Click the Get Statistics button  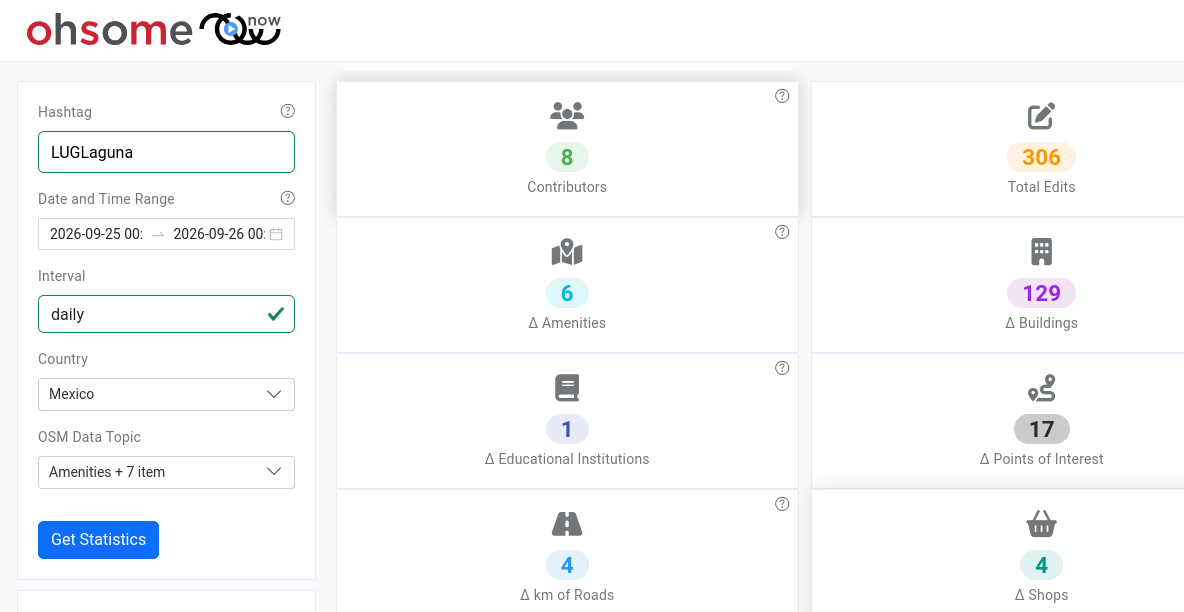pyautogui.click(x=98, y=539)
